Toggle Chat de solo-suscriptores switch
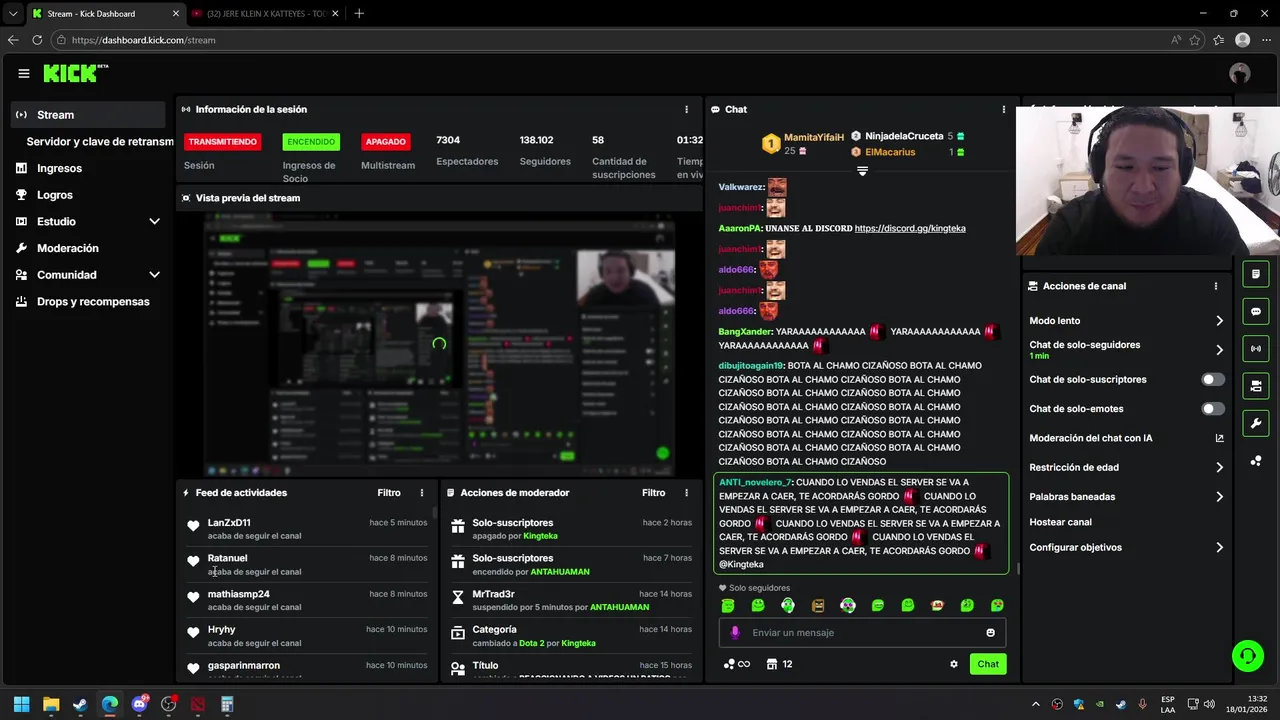This screenshot has width=1280, height=720. 1212,380
